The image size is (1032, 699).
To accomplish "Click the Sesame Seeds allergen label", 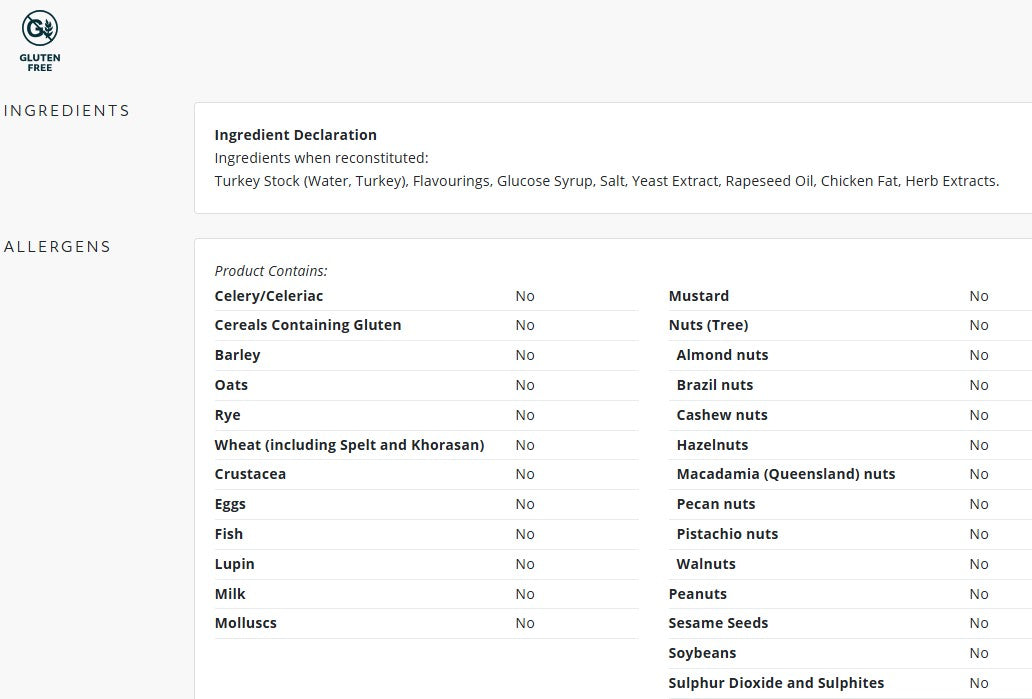I will [718, 623].
